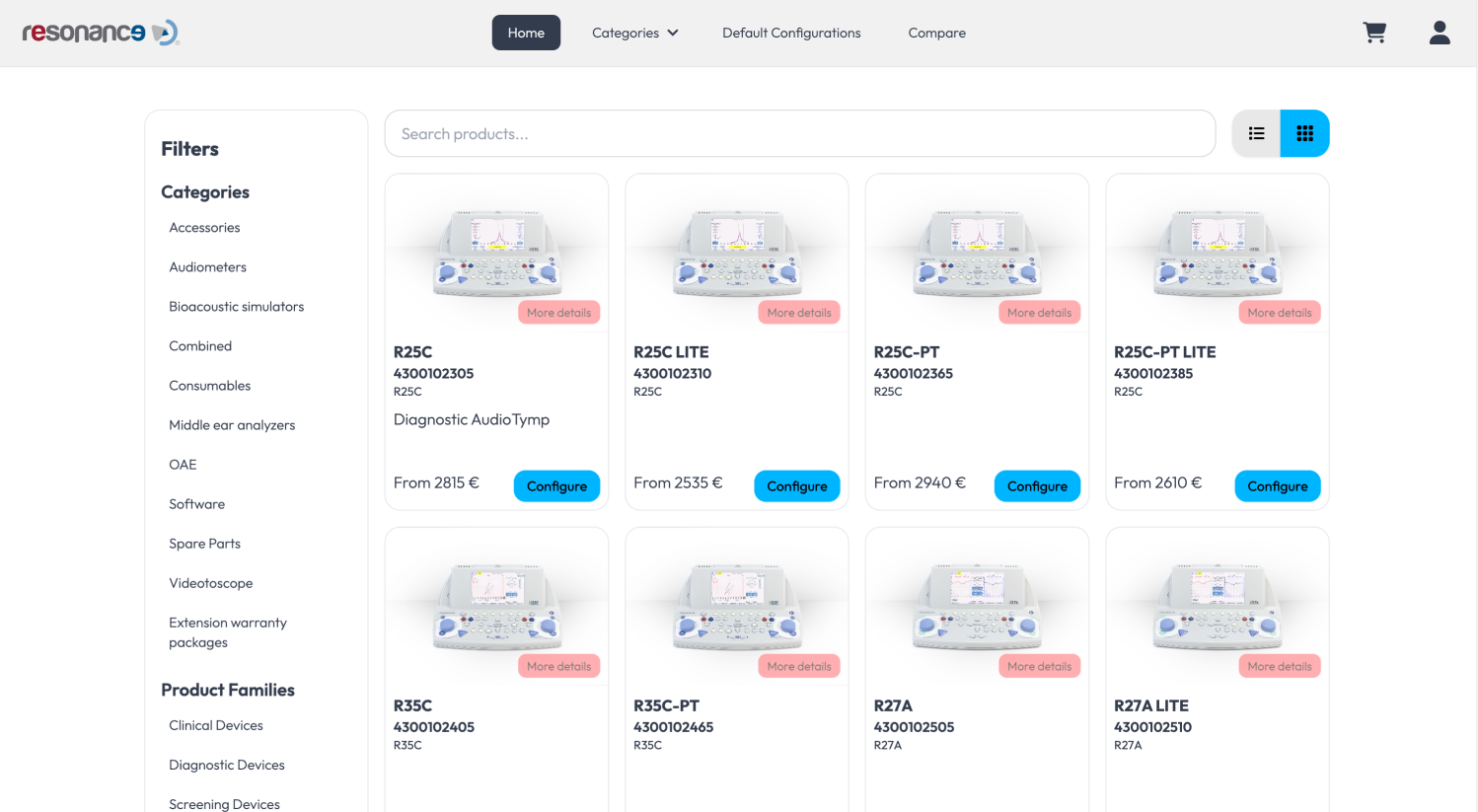Click the Resonance logo
This screenshot has height=812, width=1478.
click(x=101, y=33)
